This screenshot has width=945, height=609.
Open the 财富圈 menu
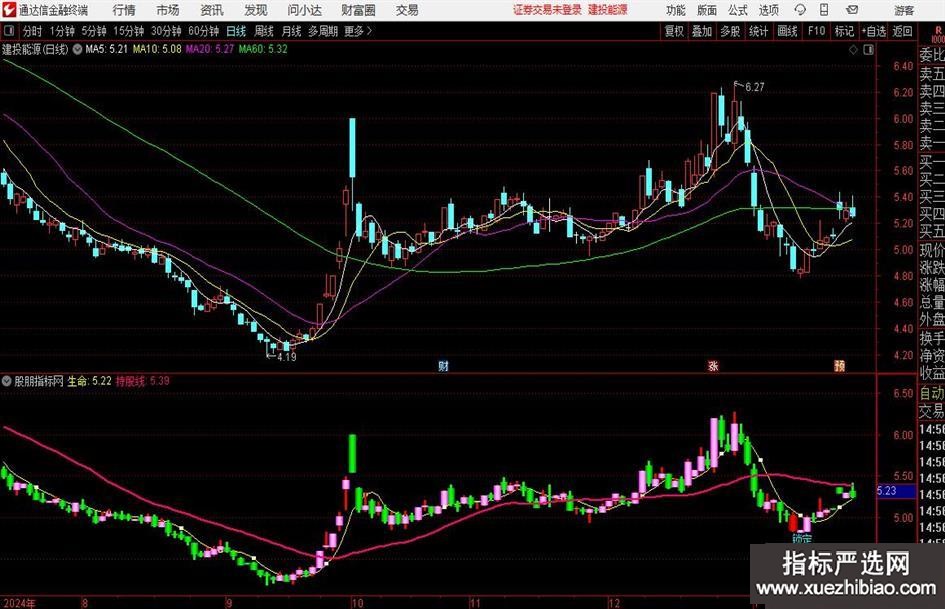pos(358,10)
